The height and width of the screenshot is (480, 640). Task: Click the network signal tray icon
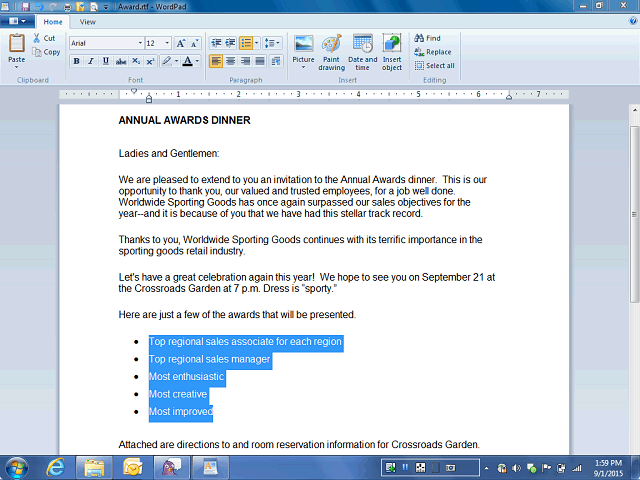pyautogui.click(x=577, y=468)
